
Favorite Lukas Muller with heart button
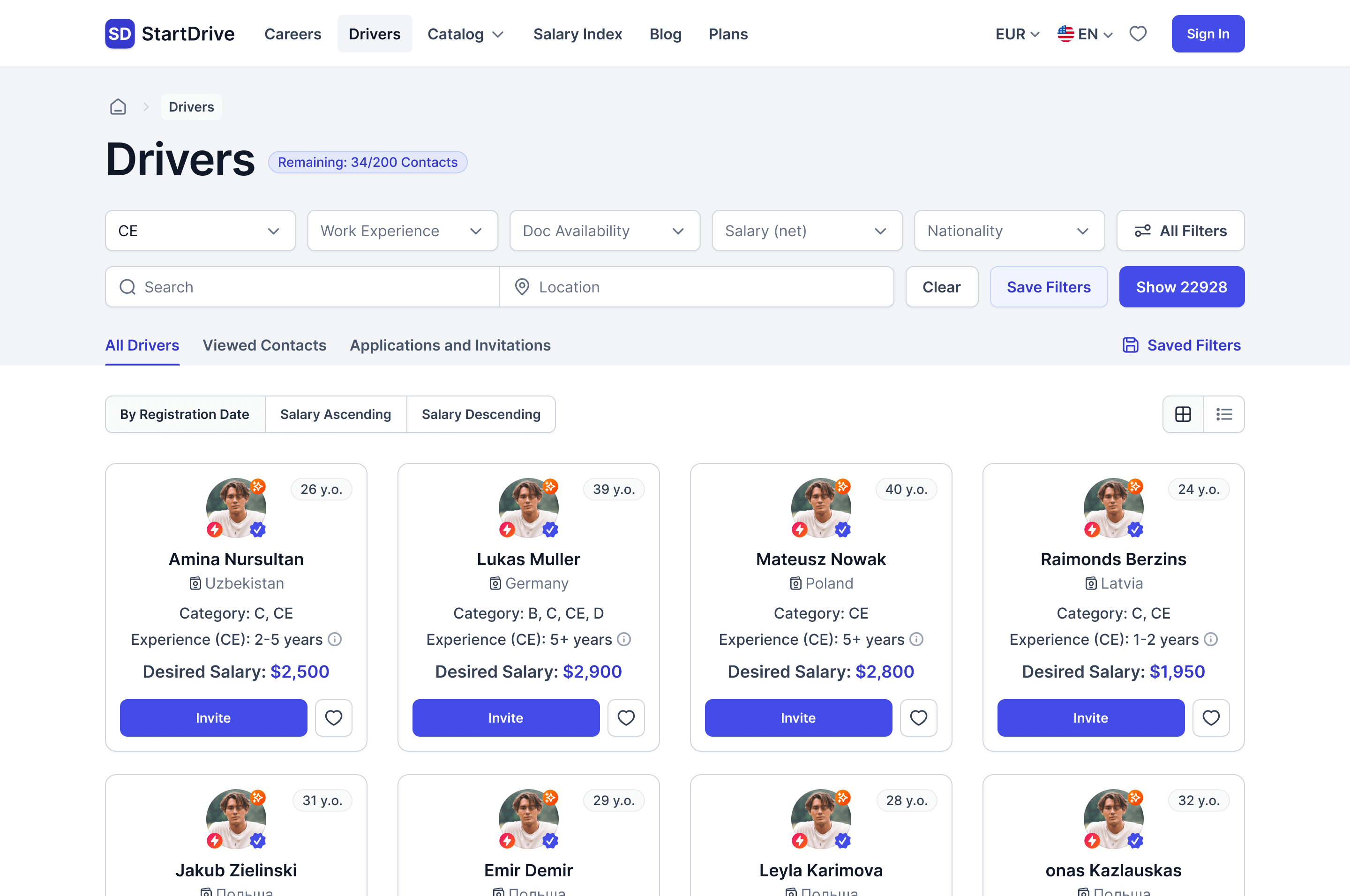(x=626, y=718)
